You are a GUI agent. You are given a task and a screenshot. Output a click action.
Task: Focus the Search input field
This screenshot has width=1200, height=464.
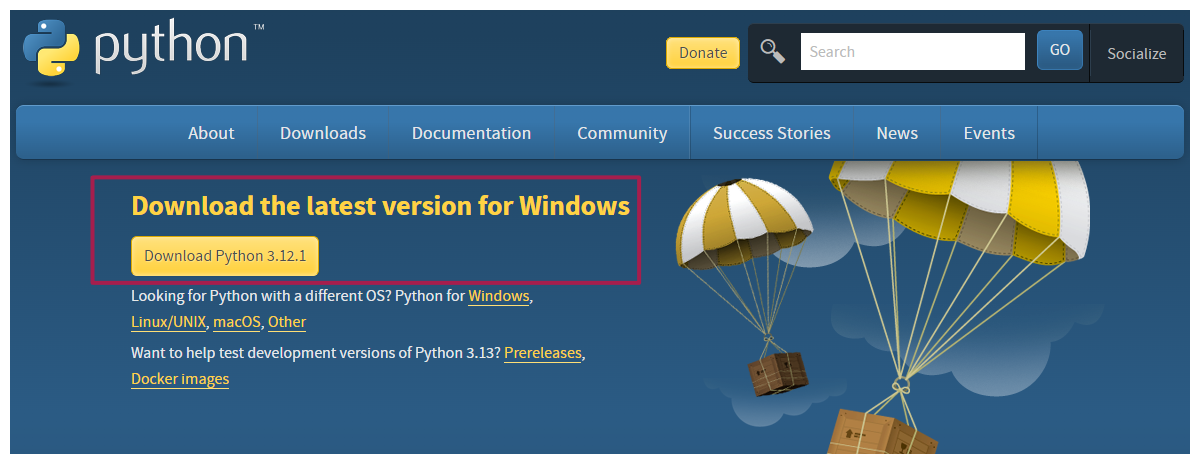coord(912,51)
